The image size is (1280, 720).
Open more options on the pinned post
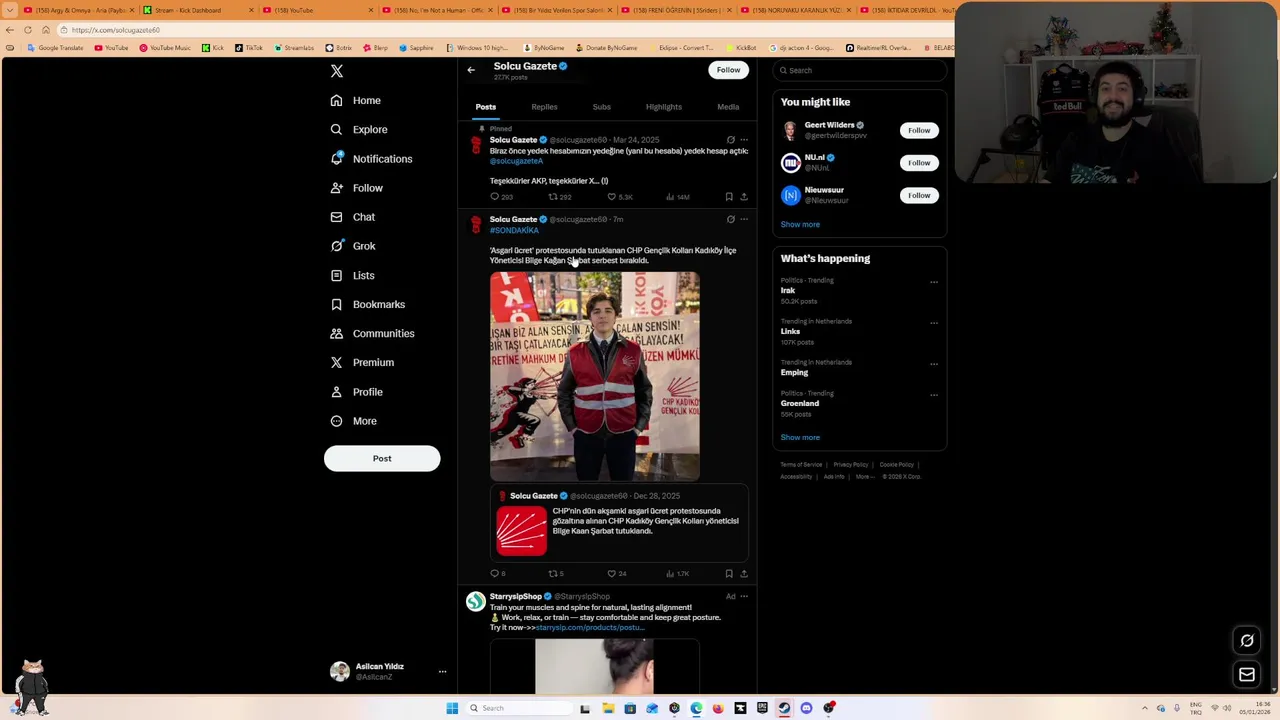[x=743, y=140]
